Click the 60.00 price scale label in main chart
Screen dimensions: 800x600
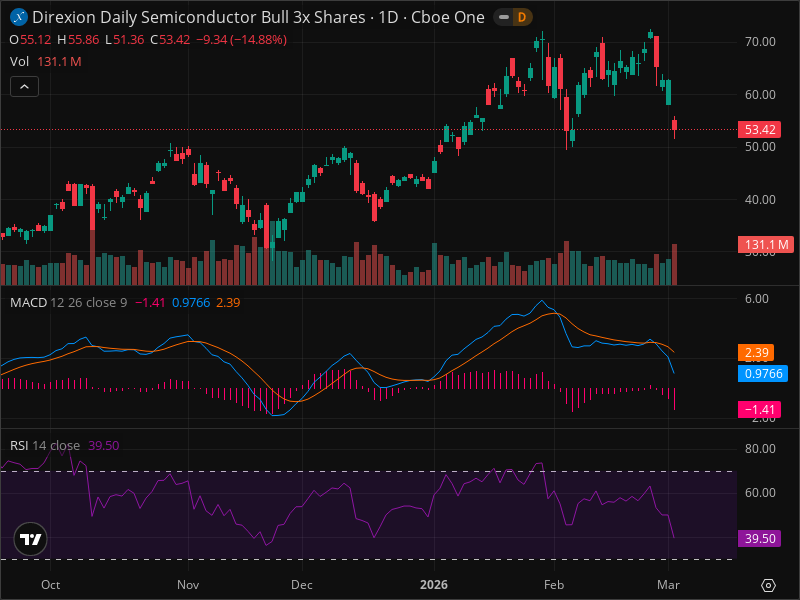(x=760, y=94)
